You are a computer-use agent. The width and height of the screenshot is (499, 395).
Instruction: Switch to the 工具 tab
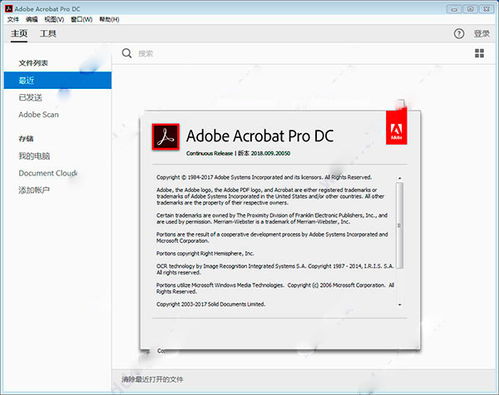(x=48, y=34)
